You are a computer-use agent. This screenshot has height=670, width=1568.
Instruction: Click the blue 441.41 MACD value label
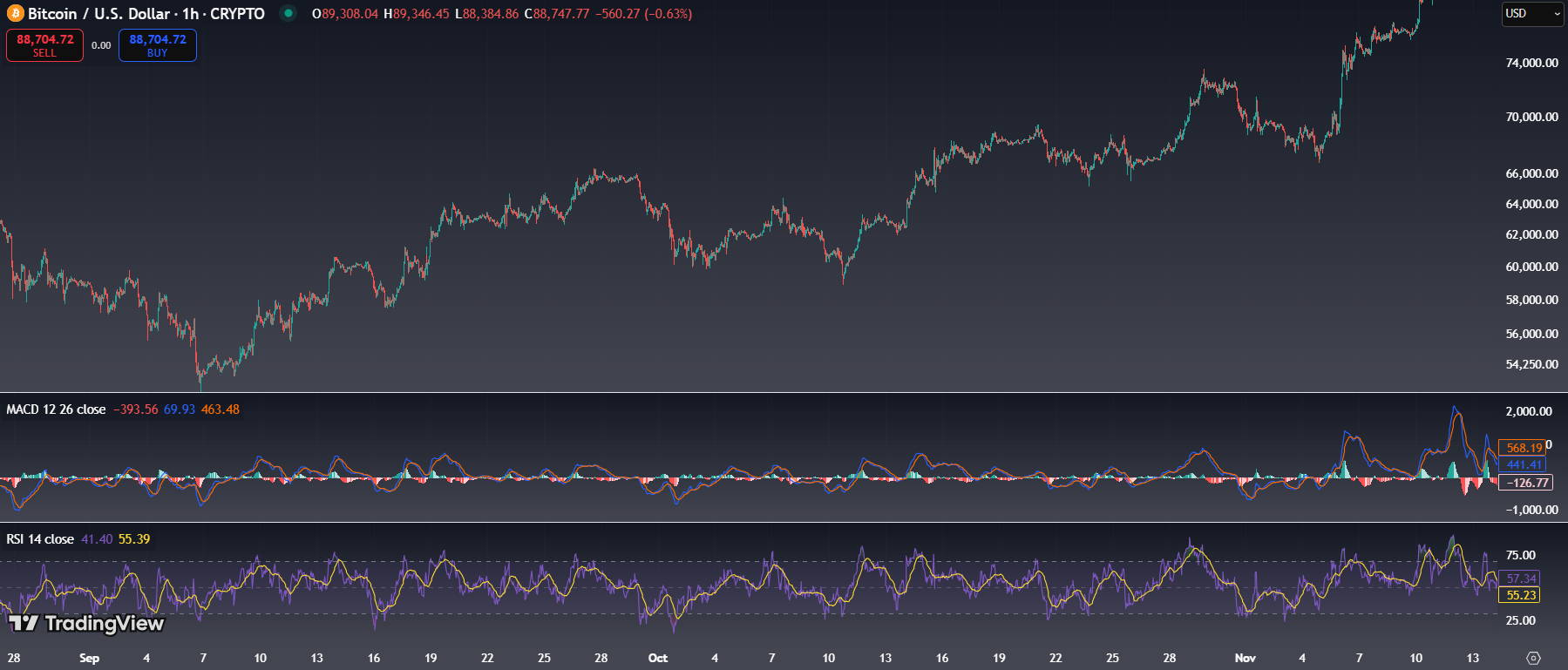click(1522, 464)
